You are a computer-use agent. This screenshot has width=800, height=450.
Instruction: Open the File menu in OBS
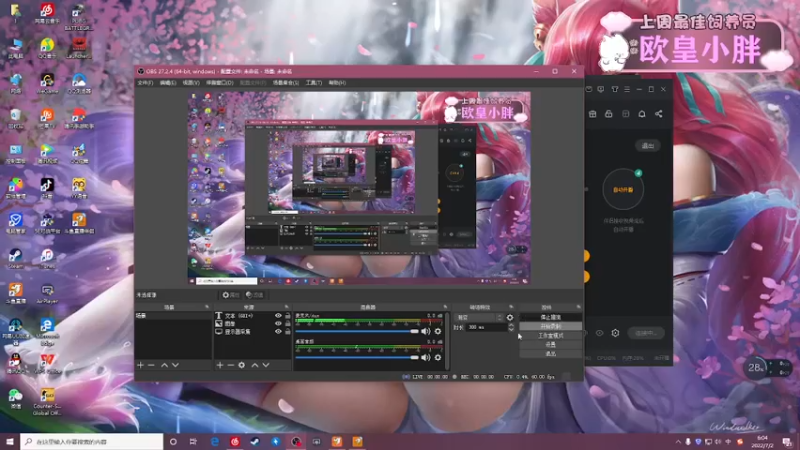(x=145, y=83)
